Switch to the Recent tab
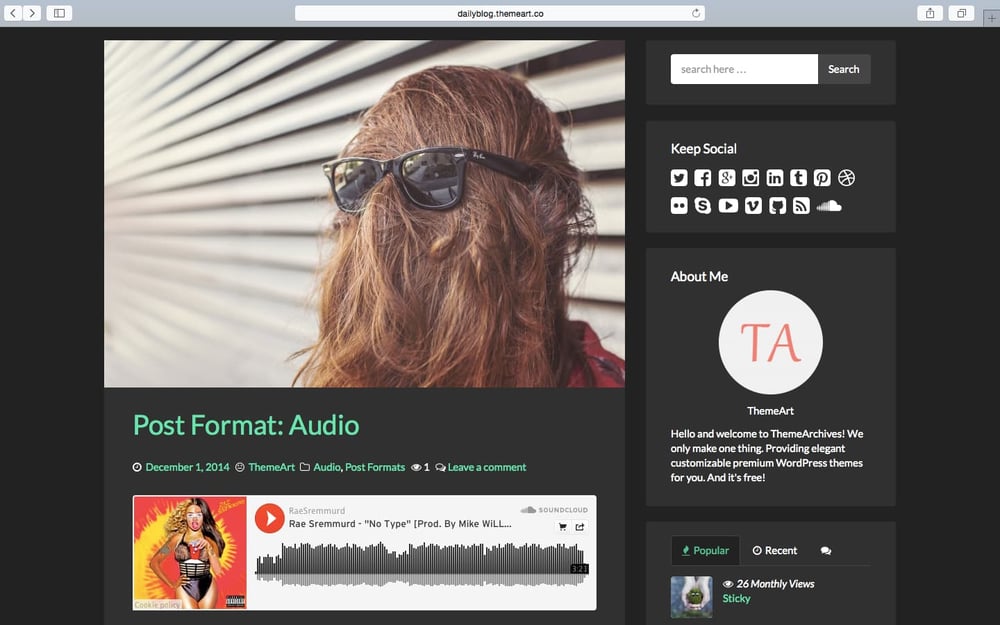The height and width of the screenshot is (625, 1000). tap(775, 550)
